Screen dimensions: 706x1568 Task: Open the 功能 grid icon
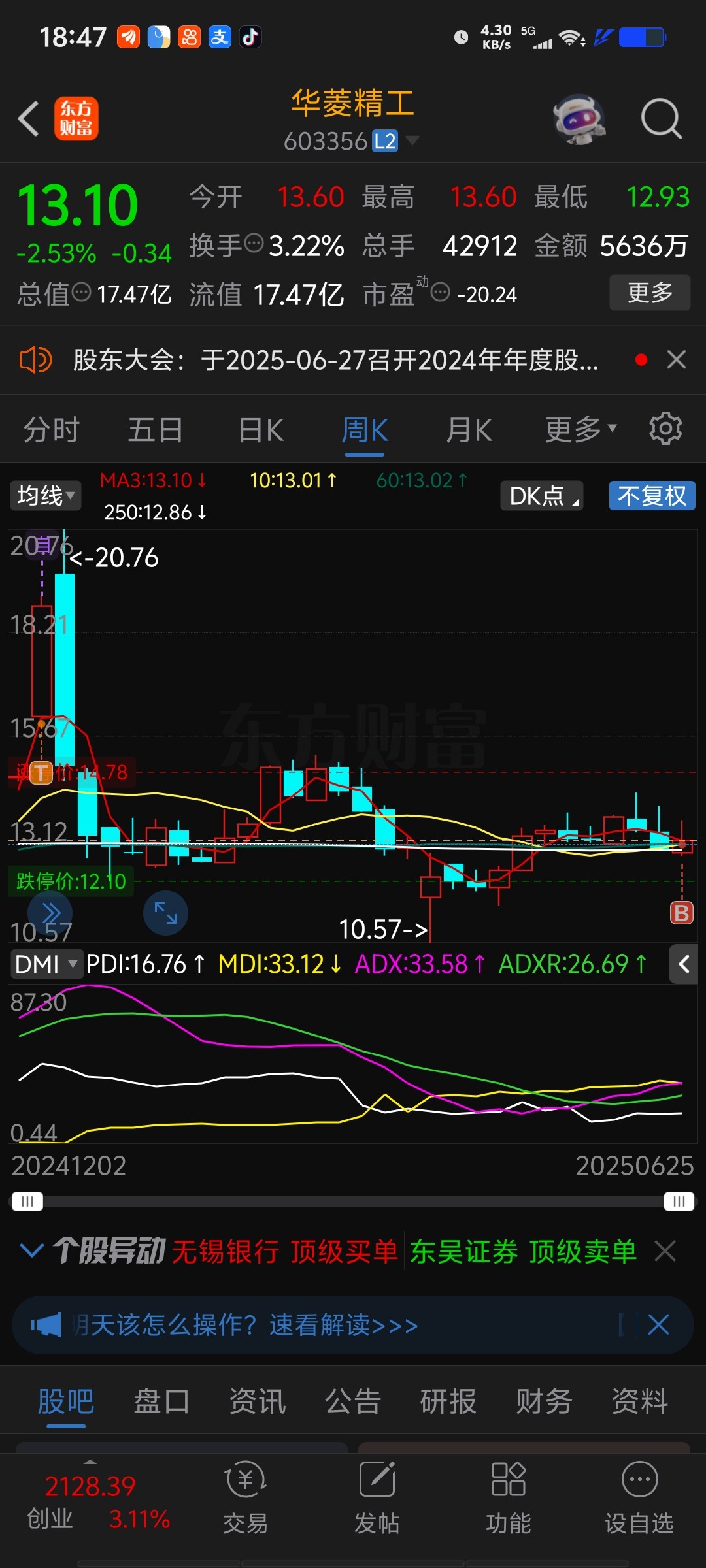point(509,1479)
